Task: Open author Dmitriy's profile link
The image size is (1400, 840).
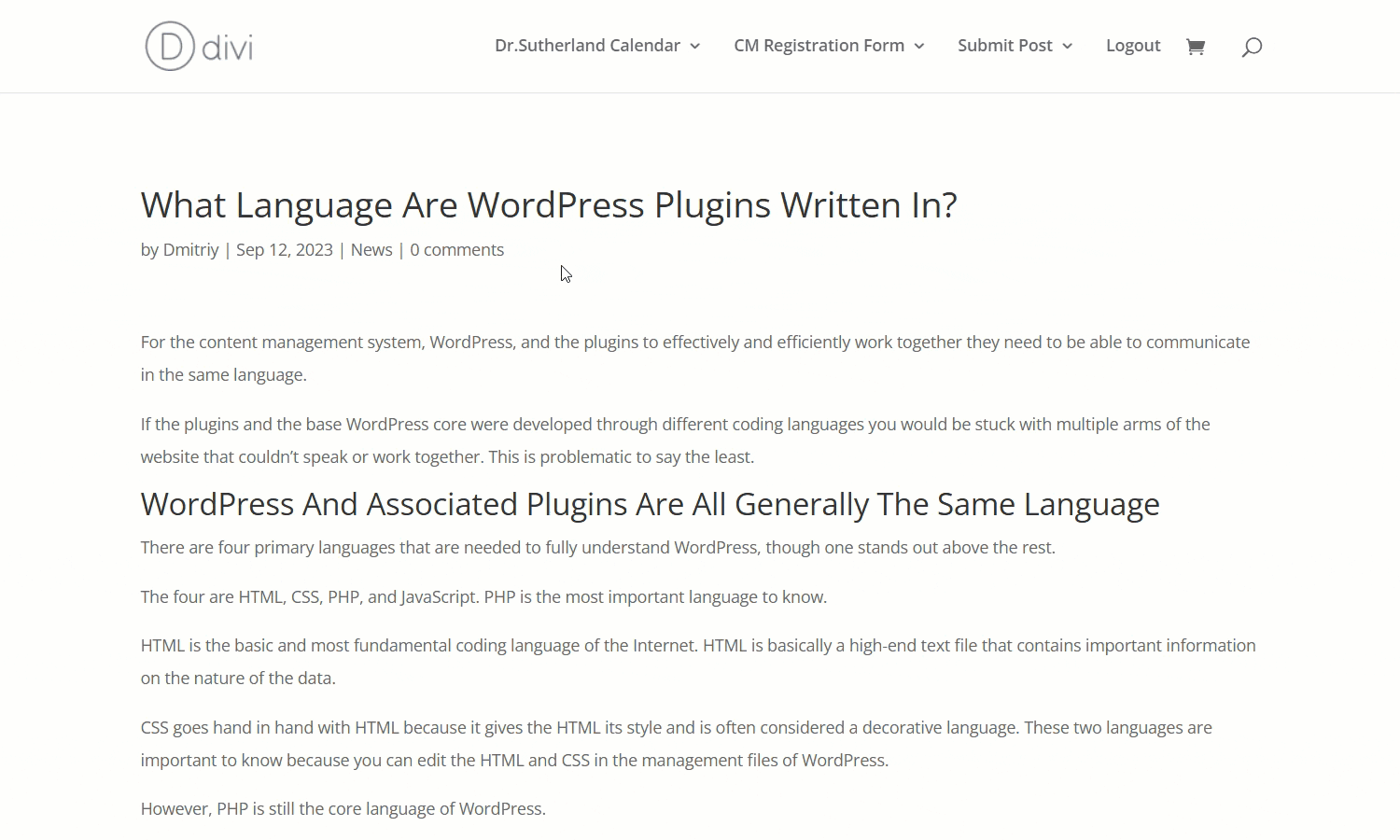Action: (x=190, y=250)
